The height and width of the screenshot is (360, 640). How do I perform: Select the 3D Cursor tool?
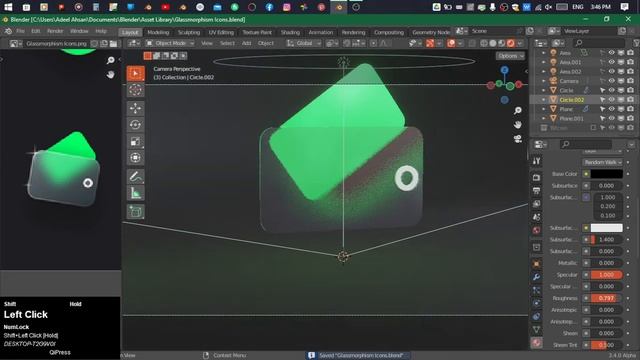point(136,90)
